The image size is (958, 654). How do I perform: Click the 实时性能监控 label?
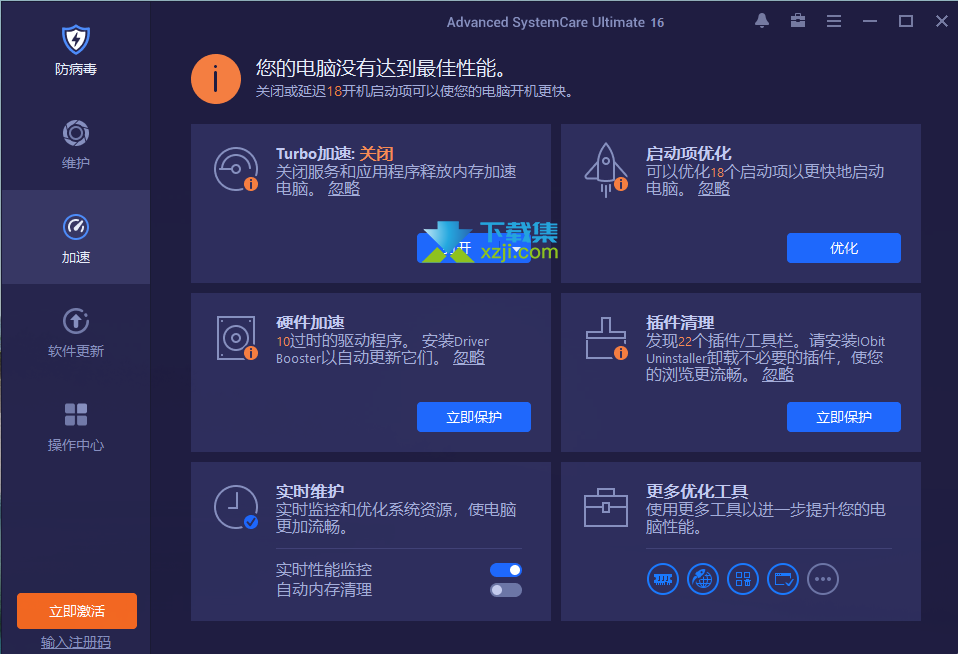[x=324, y=570]
